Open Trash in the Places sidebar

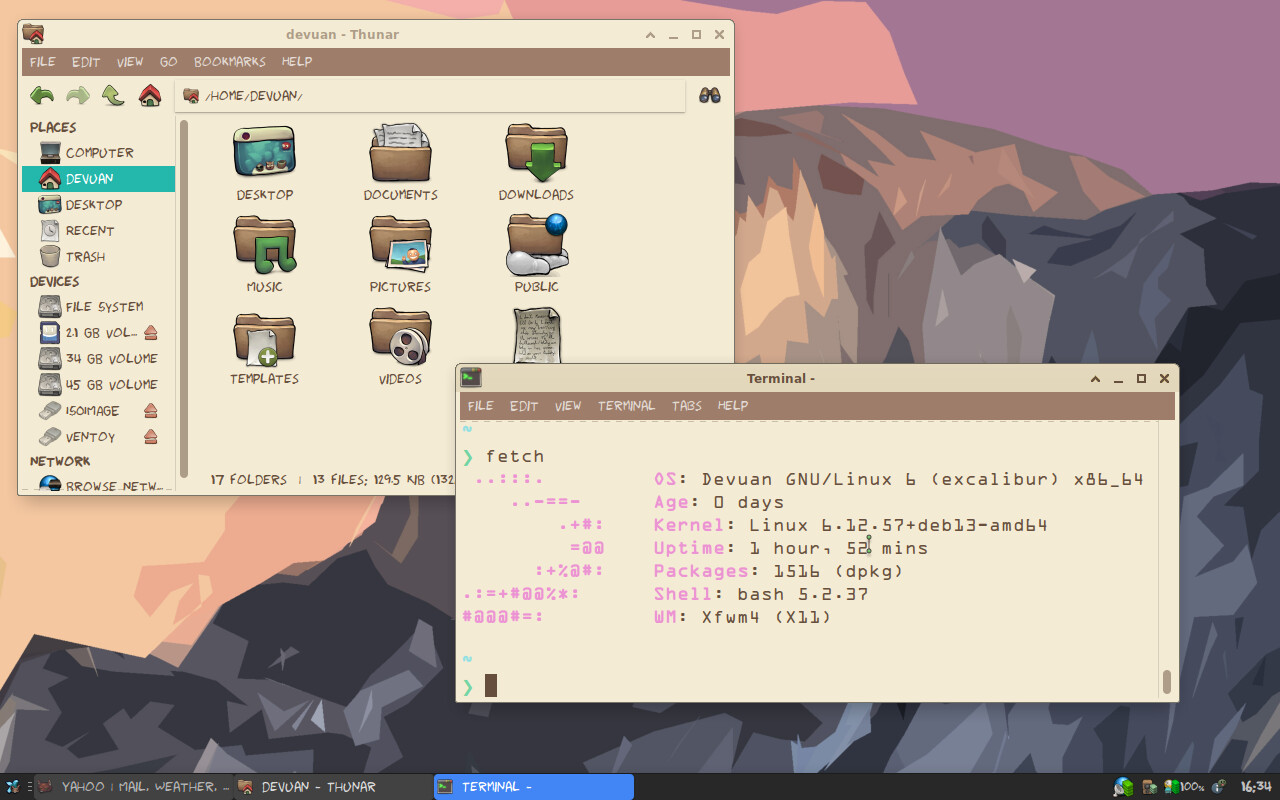85,257
